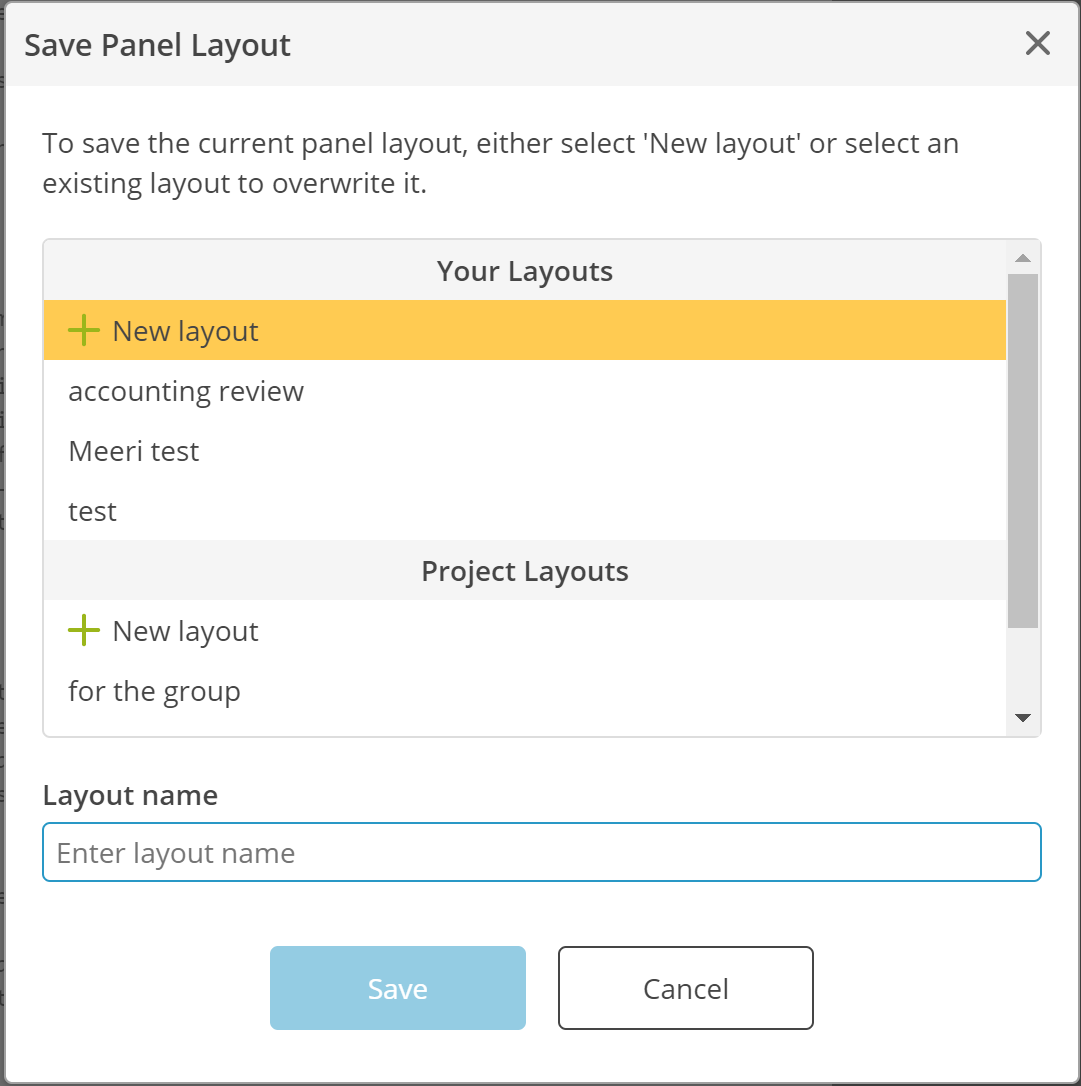Choose the for the group layout

[x=525, y=691]
